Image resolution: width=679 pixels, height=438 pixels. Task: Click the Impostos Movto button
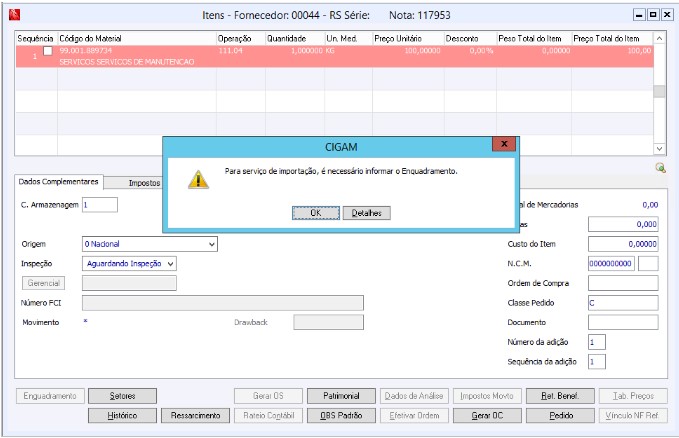[487, 396]
